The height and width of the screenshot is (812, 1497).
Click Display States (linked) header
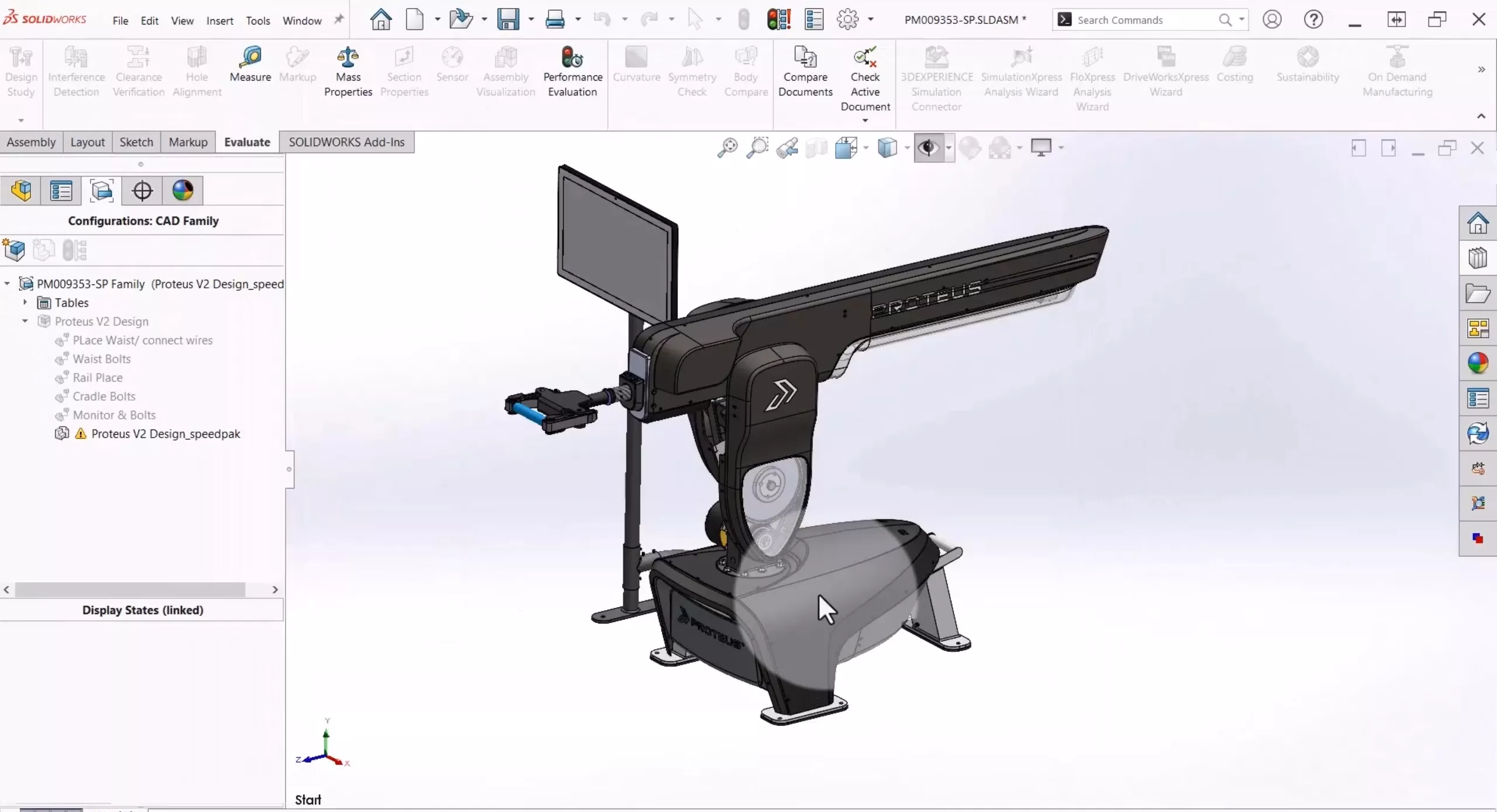point(142,610)
